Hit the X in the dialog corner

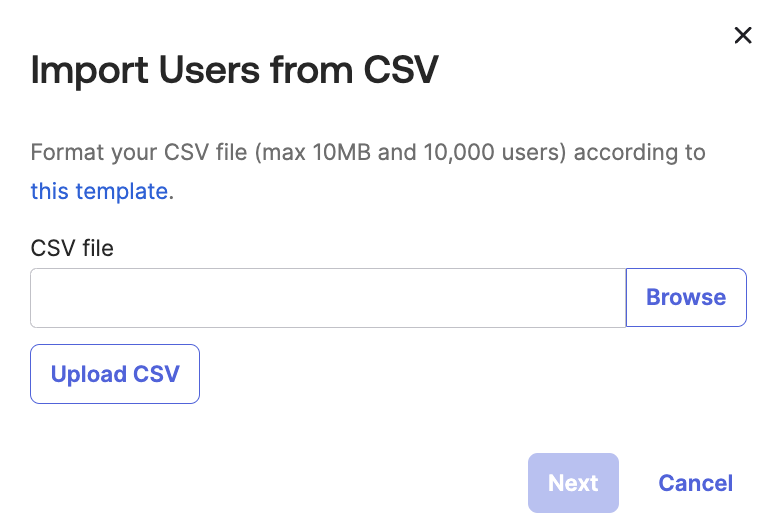(x=743, y=36)
